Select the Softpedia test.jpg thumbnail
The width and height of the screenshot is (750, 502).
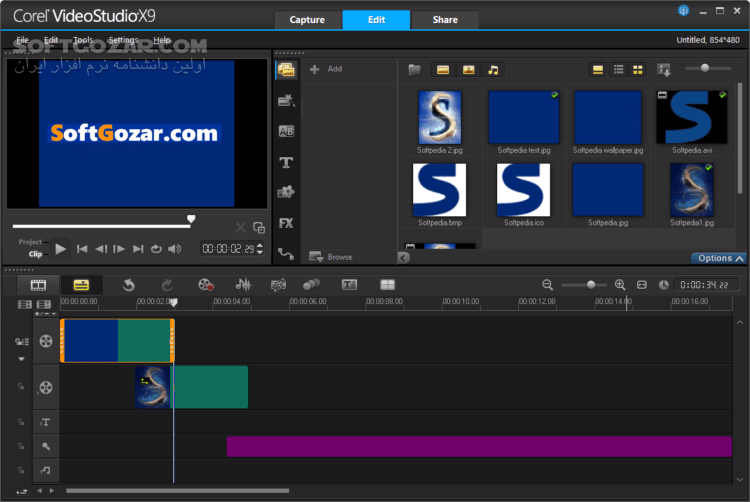[524, 118]
